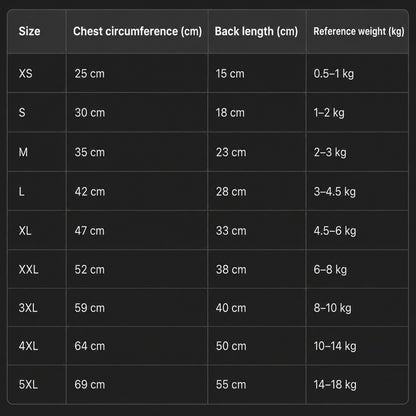Select the 5XL size row label
The height and width of the screenshot is (416, 416).
[28, 384]
